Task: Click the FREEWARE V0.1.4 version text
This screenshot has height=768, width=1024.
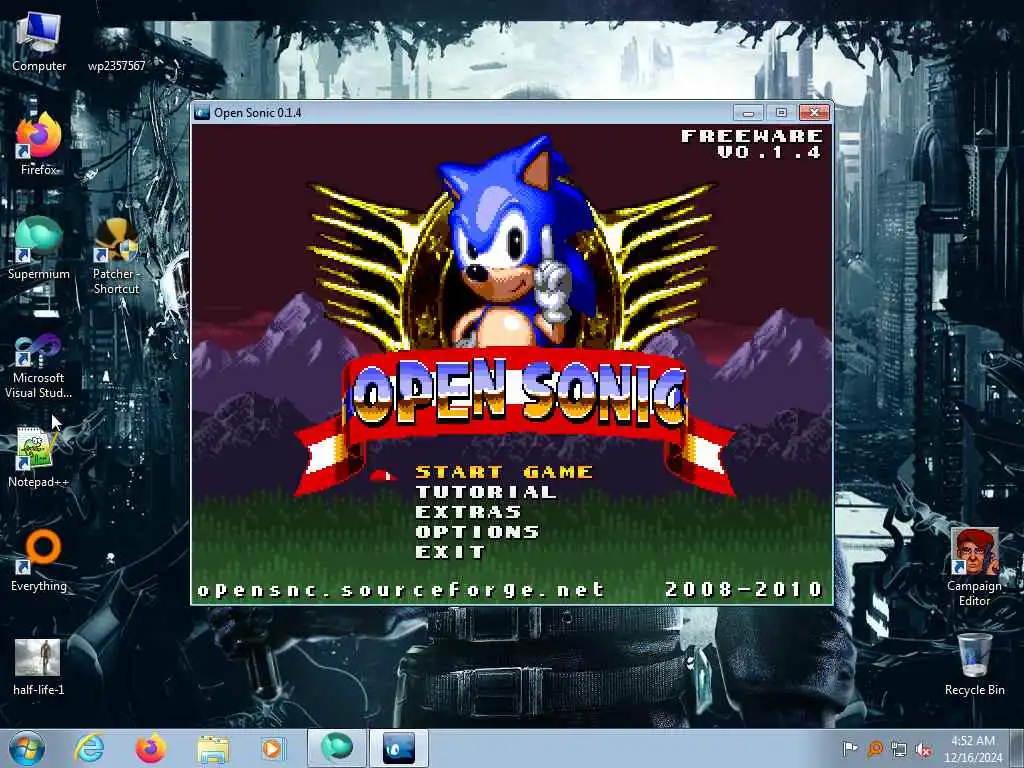Action: click(x=752, y=144)
